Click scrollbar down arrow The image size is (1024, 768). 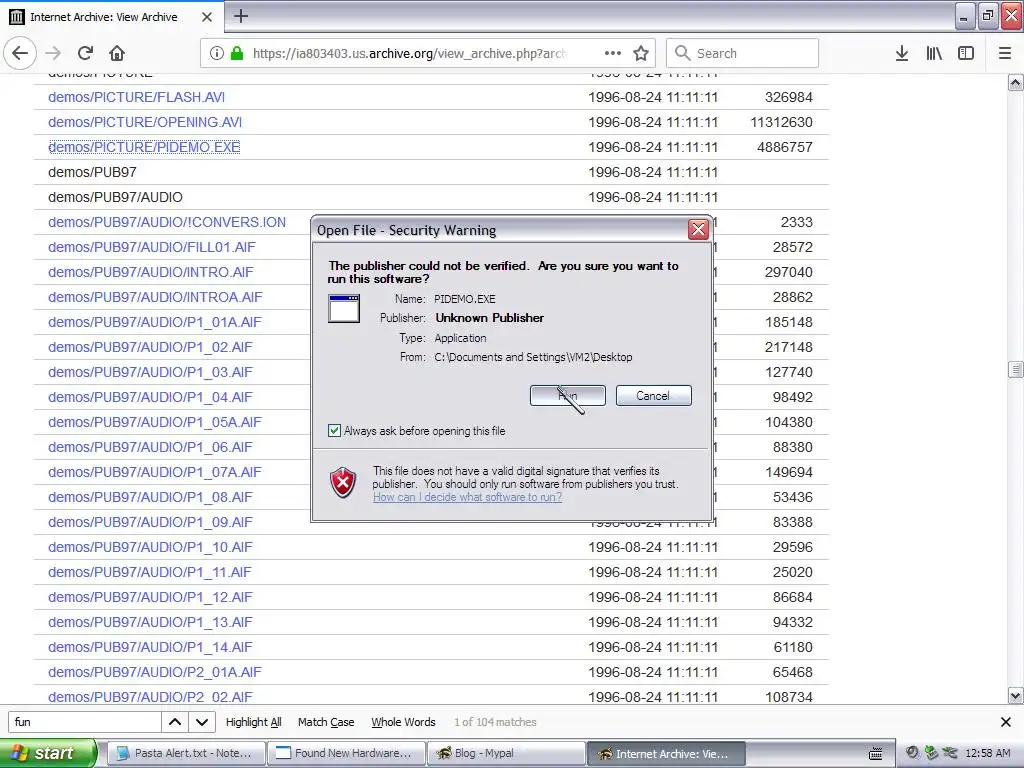point(1015,696)
